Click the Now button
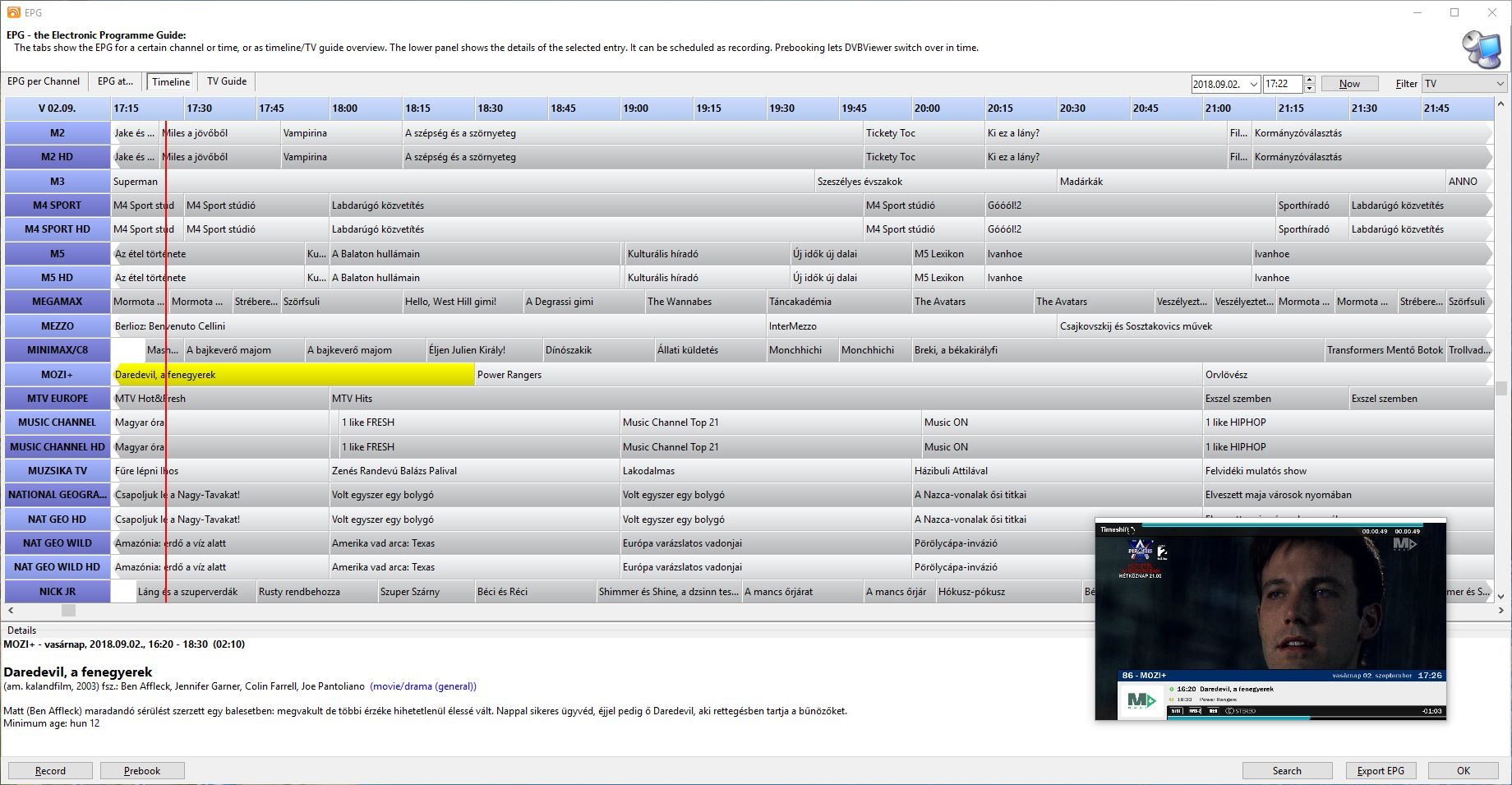The width and height of the screenshot is (1512, 785). [1349, 84]
